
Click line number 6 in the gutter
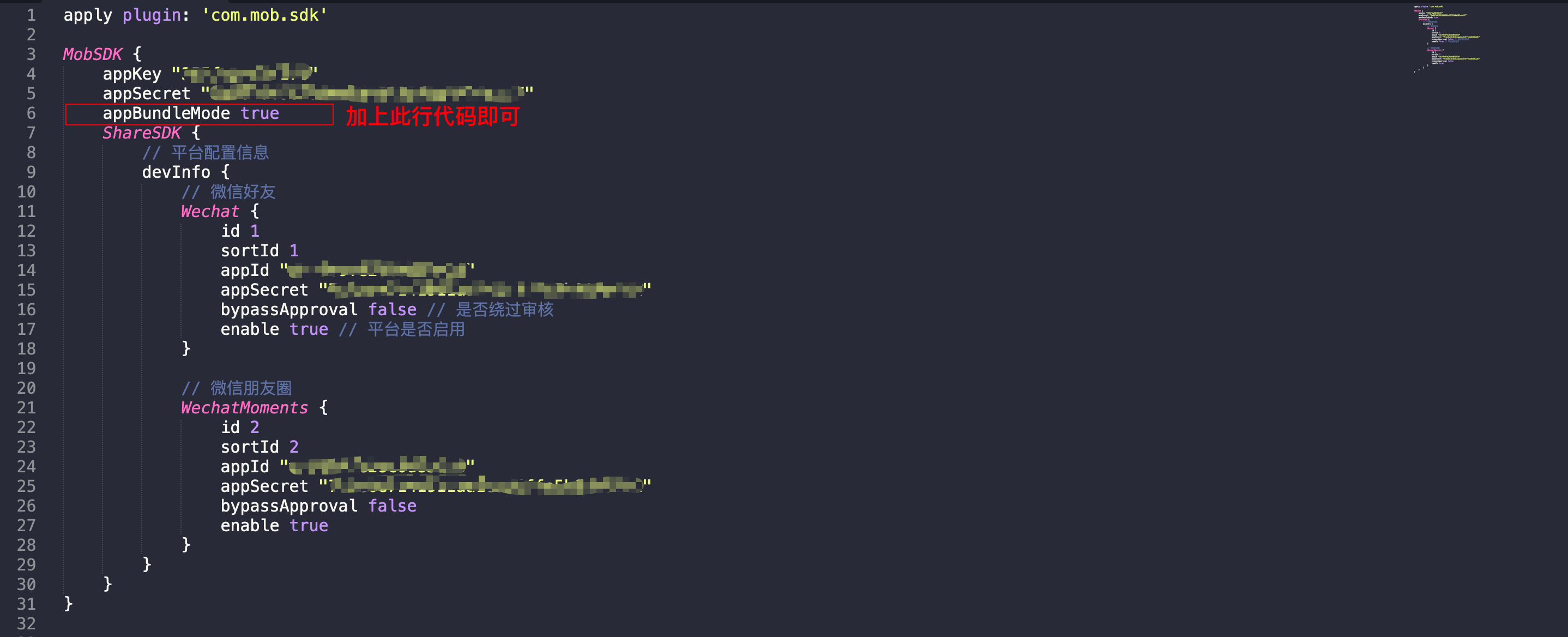point(31,113)
